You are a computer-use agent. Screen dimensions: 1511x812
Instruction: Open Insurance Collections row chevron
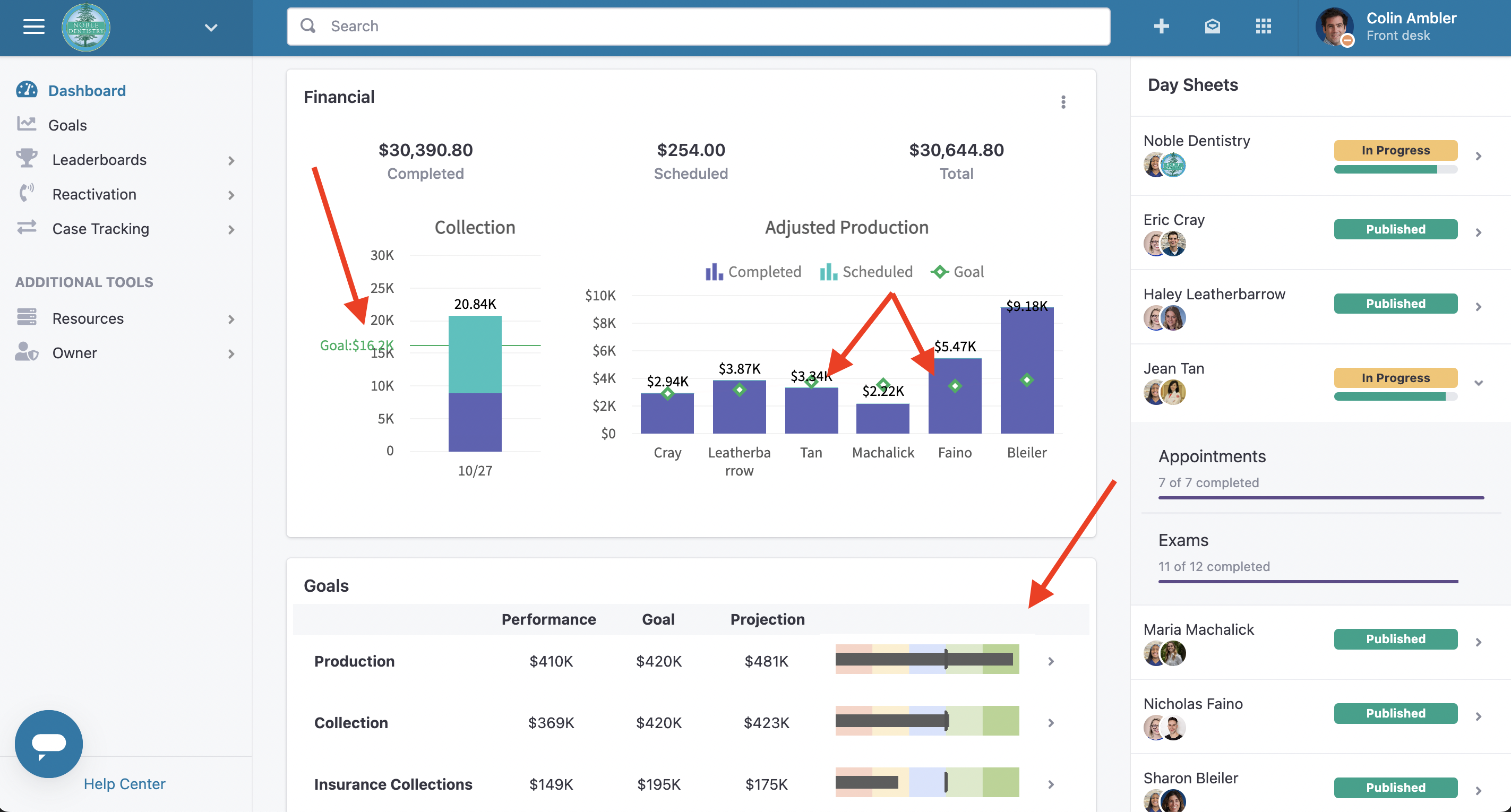1051,784
